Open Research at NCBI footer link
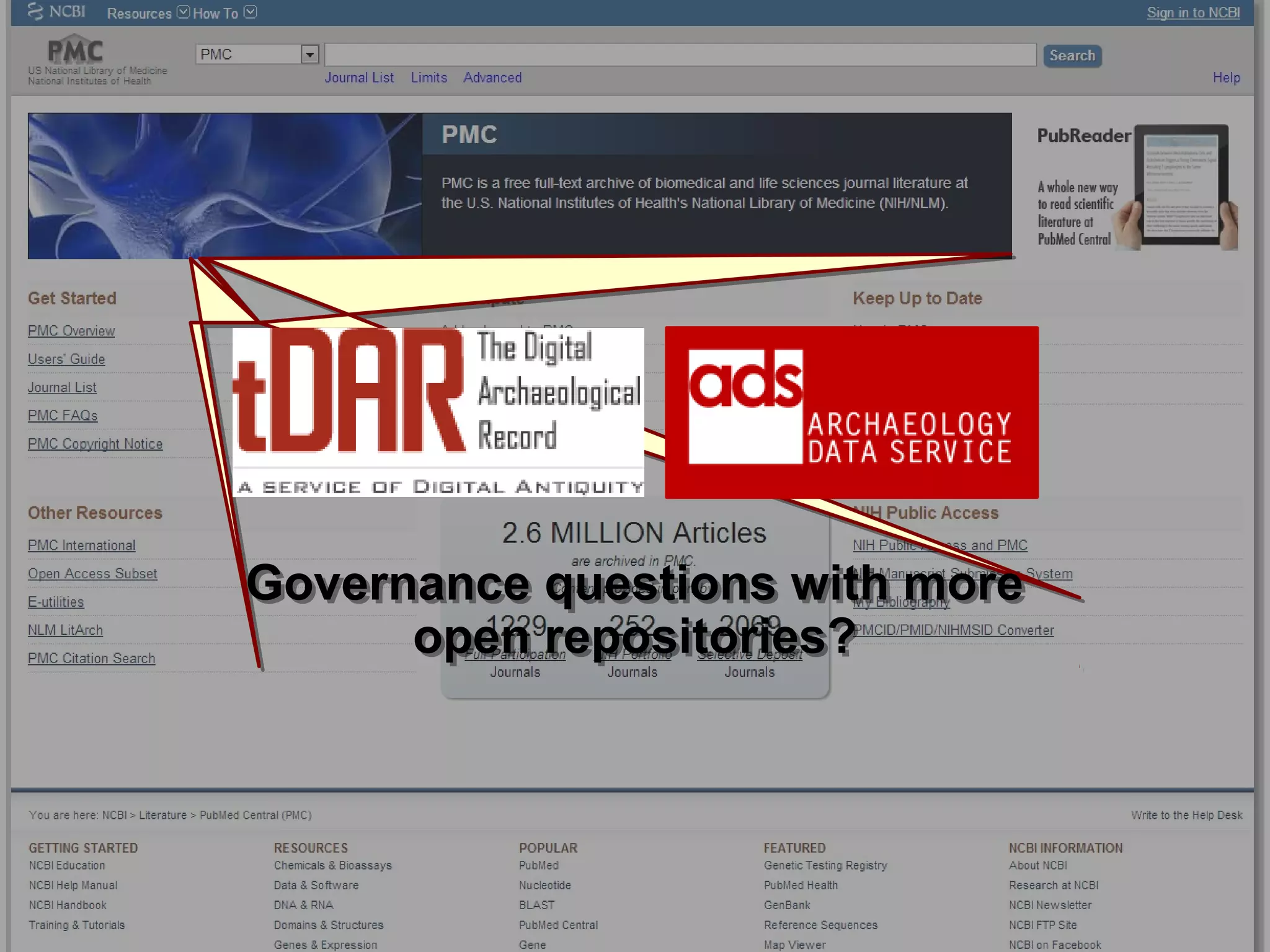This screenshot has width=1270, height=952. [1054, 885]
